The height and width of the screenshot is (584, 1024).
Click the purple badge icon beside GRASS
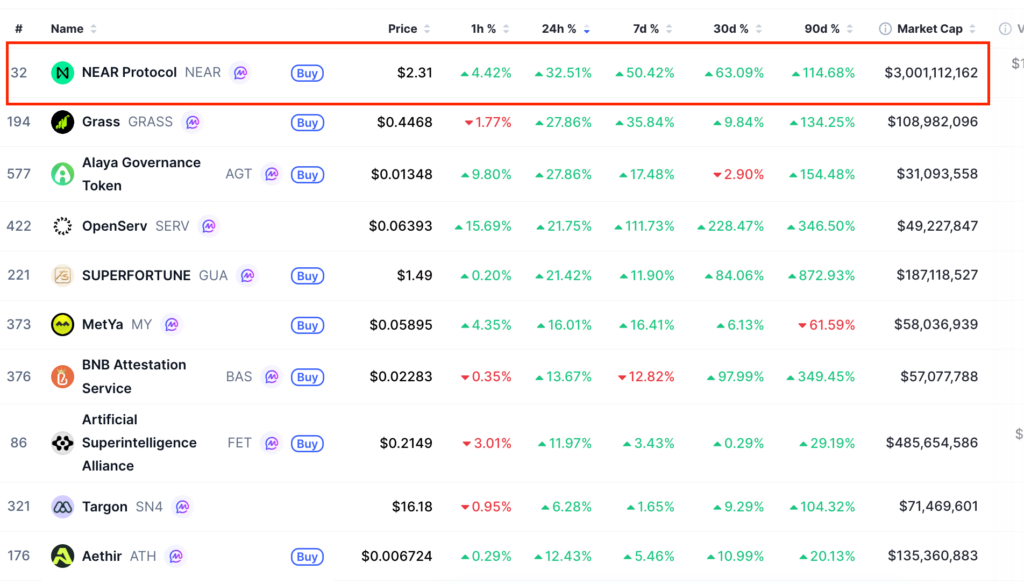192,122
